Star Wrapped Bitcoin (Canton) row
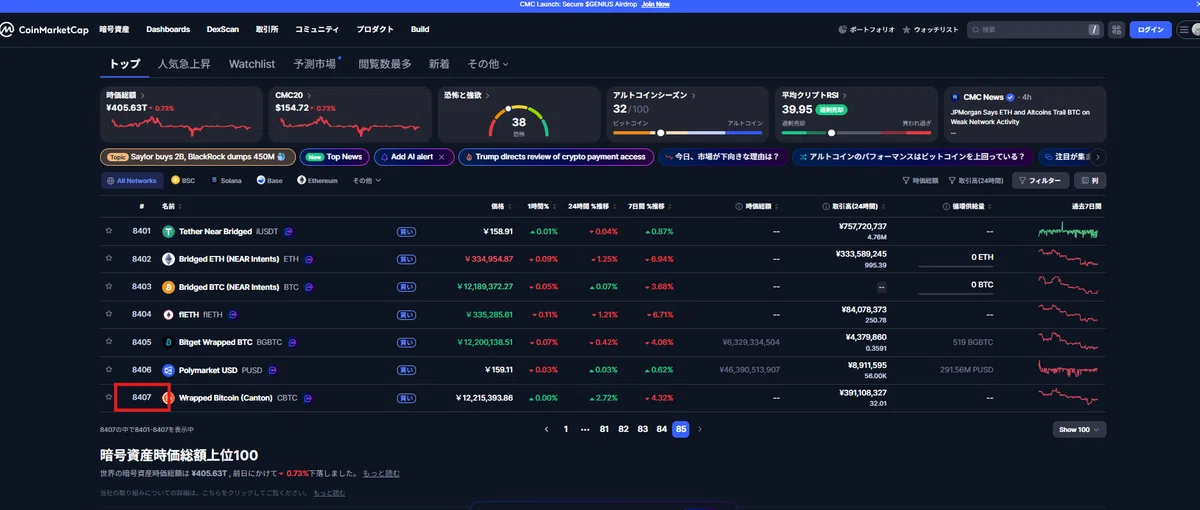Image resolution: width=1200 pixels, height=510 pixels. 109,397
